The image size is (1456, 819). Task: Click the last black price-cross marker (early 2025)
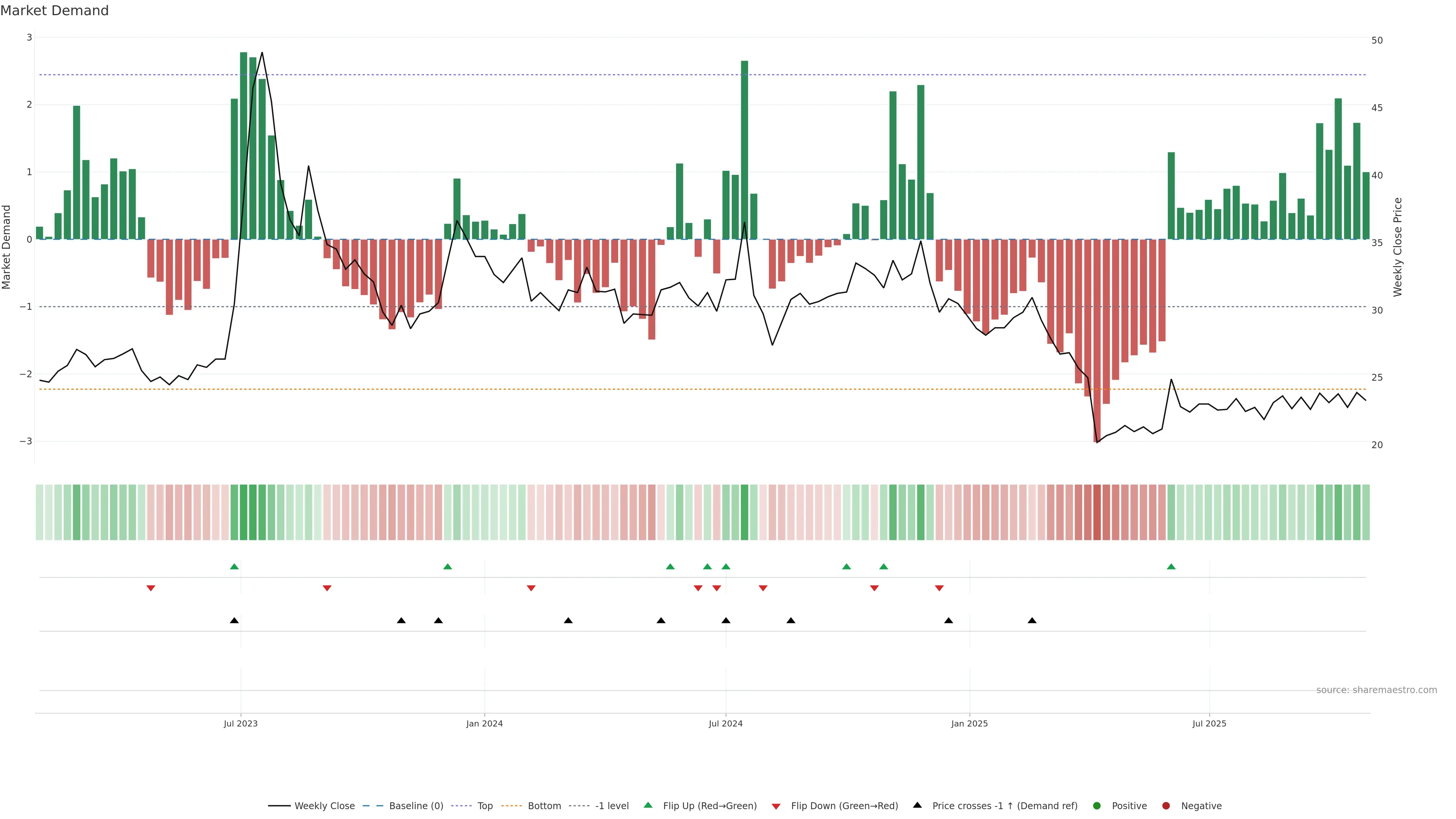pyautogui.click(x=1032, y=621)
